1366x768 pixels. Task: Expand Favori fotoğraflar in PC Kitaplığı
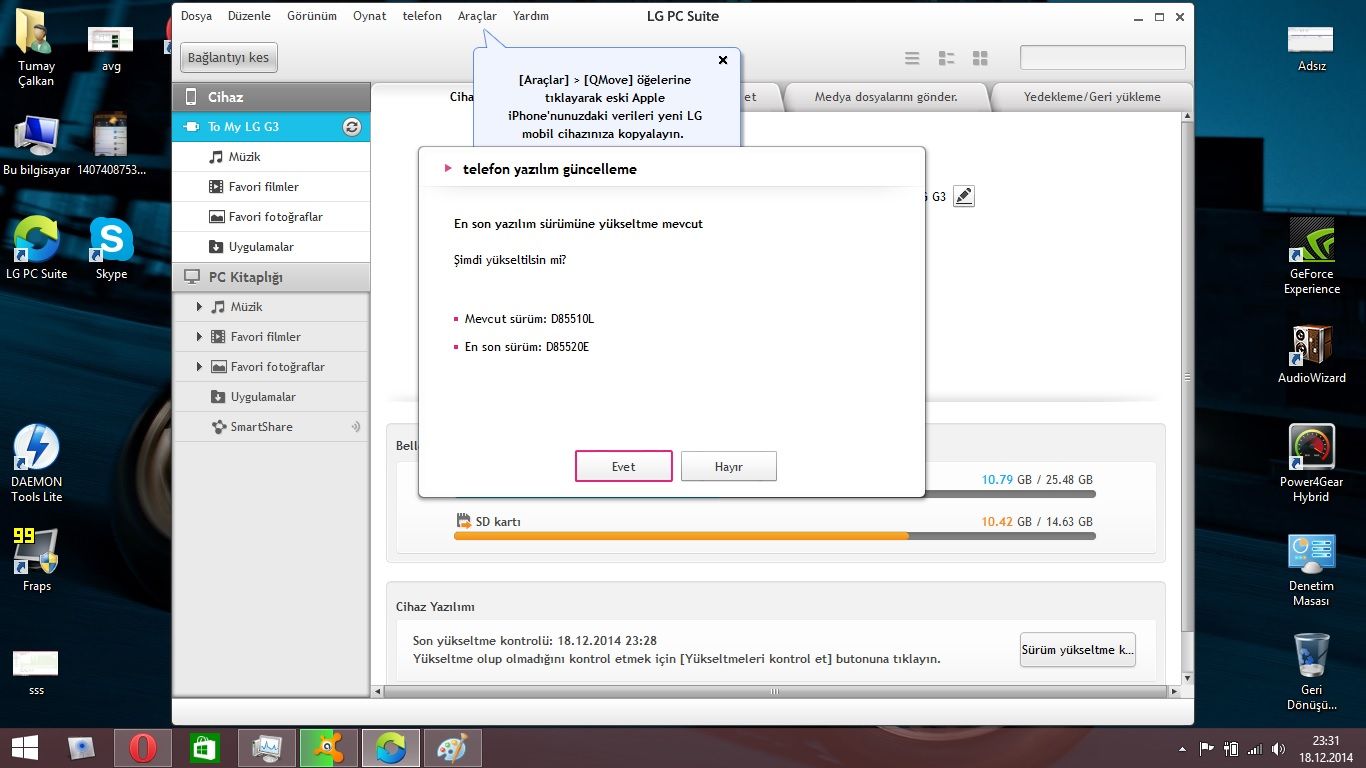[x=200, y=367]
